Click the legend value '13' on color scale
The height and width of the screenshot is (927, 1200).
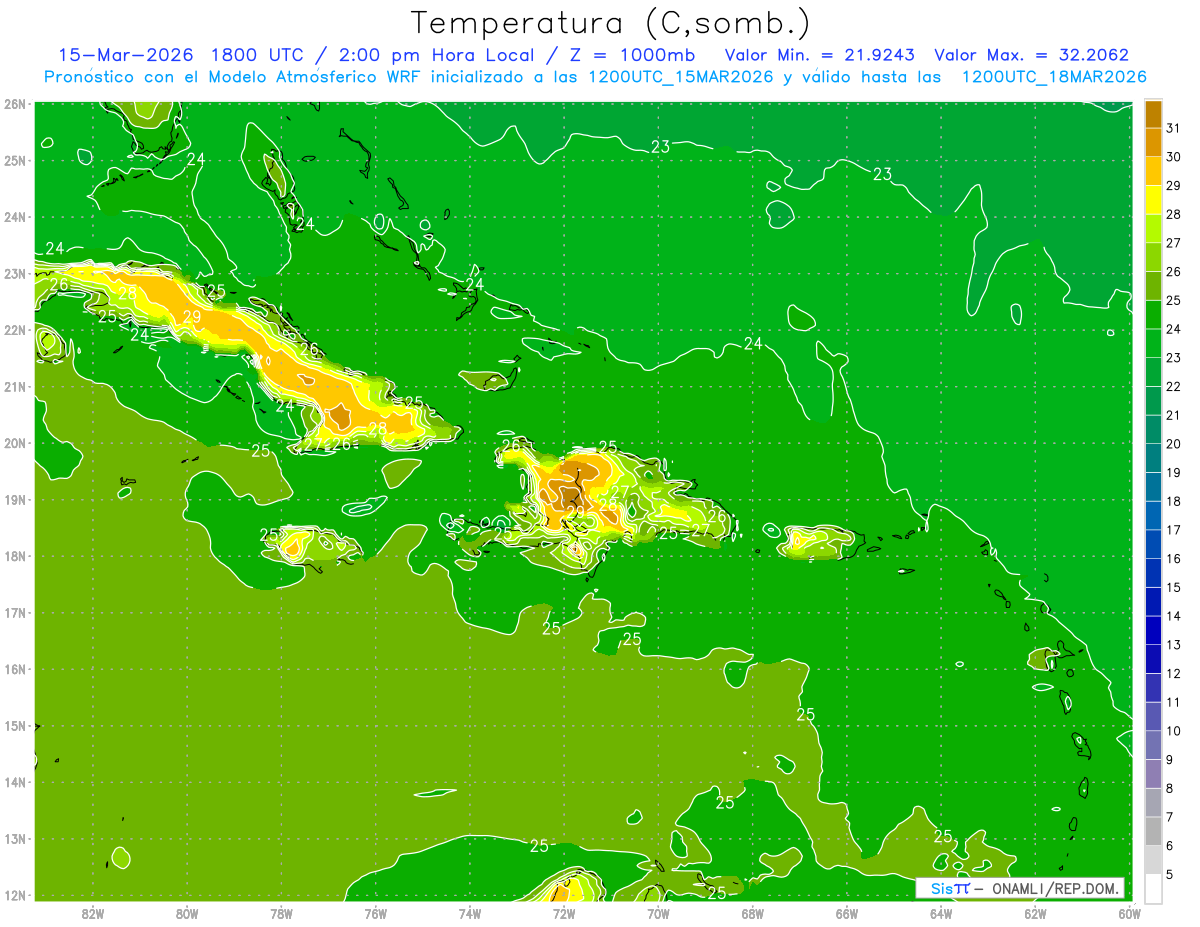point(1174,645)
